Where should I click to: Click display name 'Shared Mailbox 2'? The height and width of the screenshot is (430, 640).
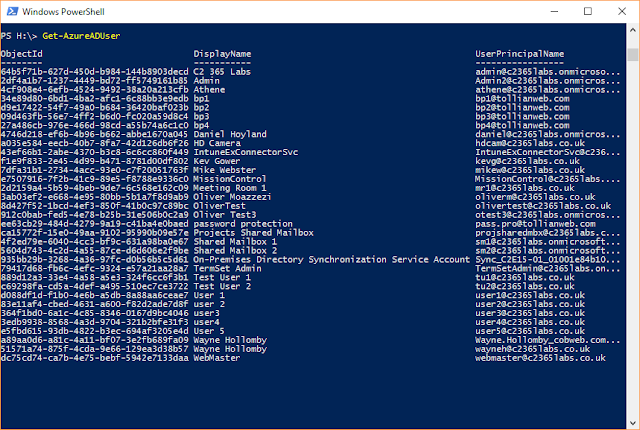point(235,251)
